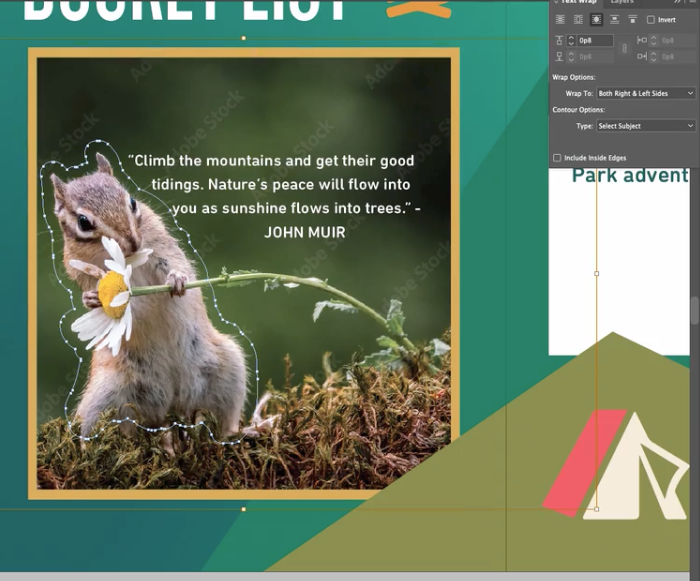Click the Top Offset 0p8 field

pyautogui.click(x=595, y=41)
